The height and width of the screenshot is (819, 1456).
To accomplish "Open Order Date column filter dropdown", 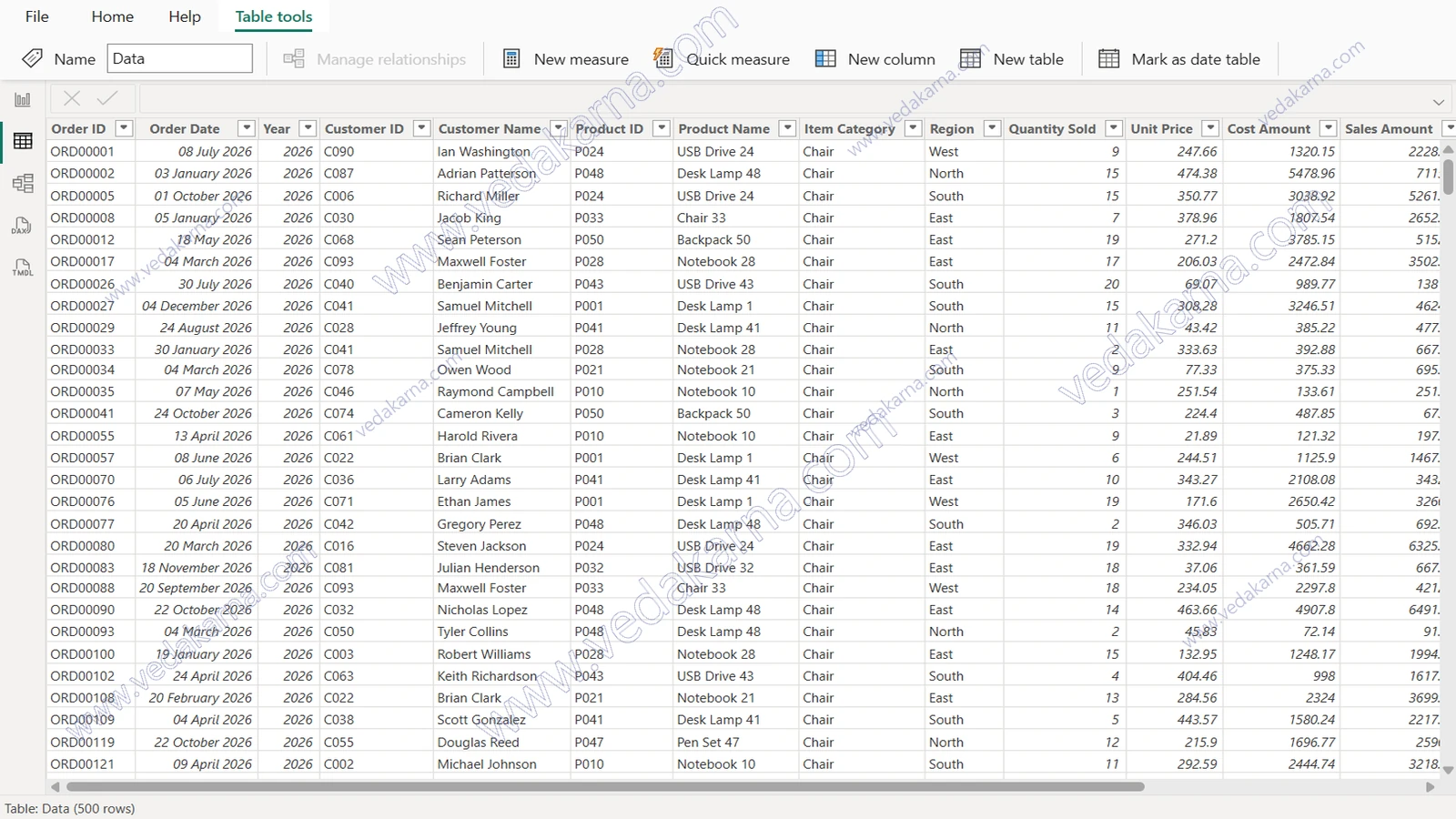I will (x=246, y=128).
